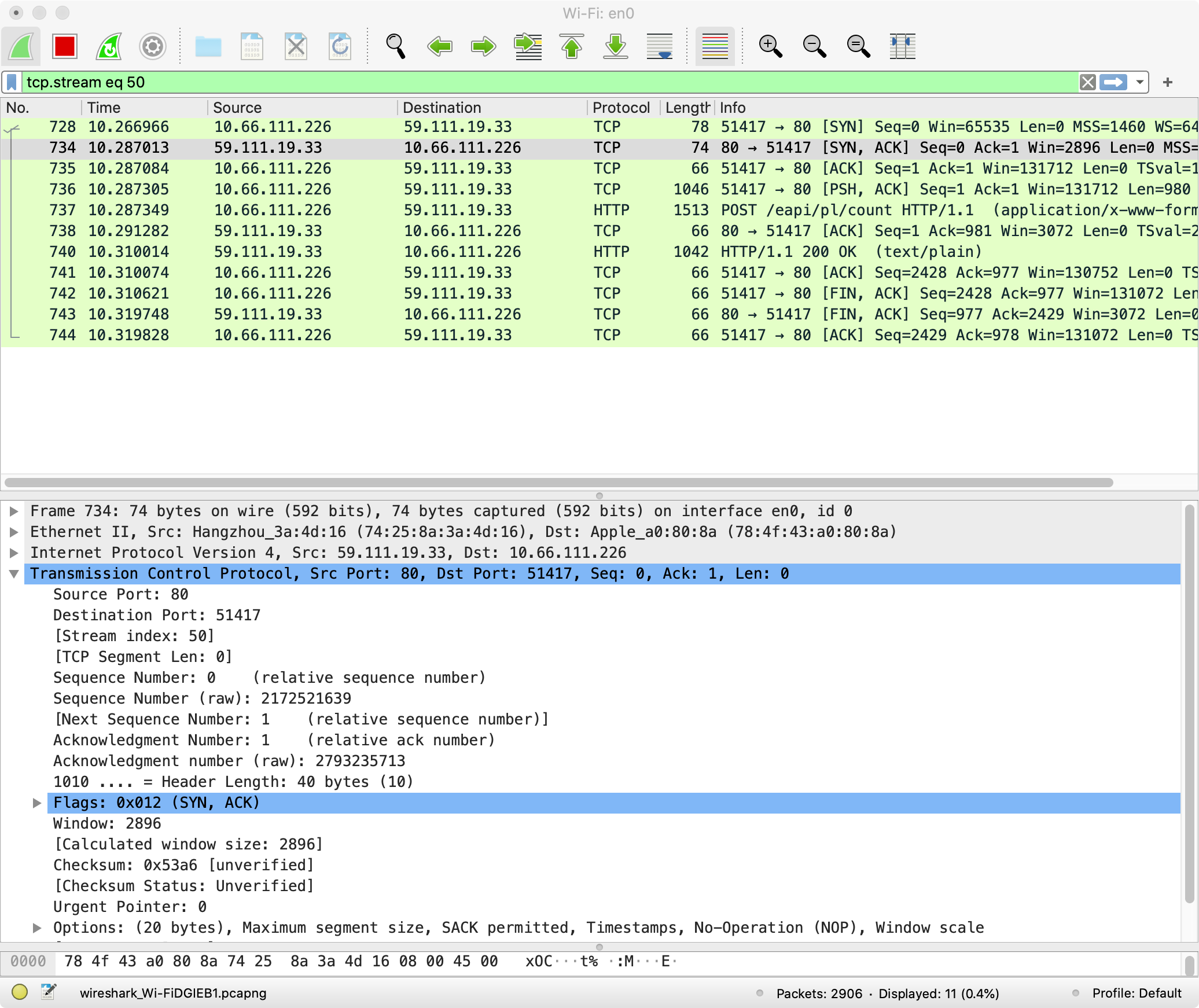Jump to the last packet
Screen dimensions: 1199x1008
(616, 46)
